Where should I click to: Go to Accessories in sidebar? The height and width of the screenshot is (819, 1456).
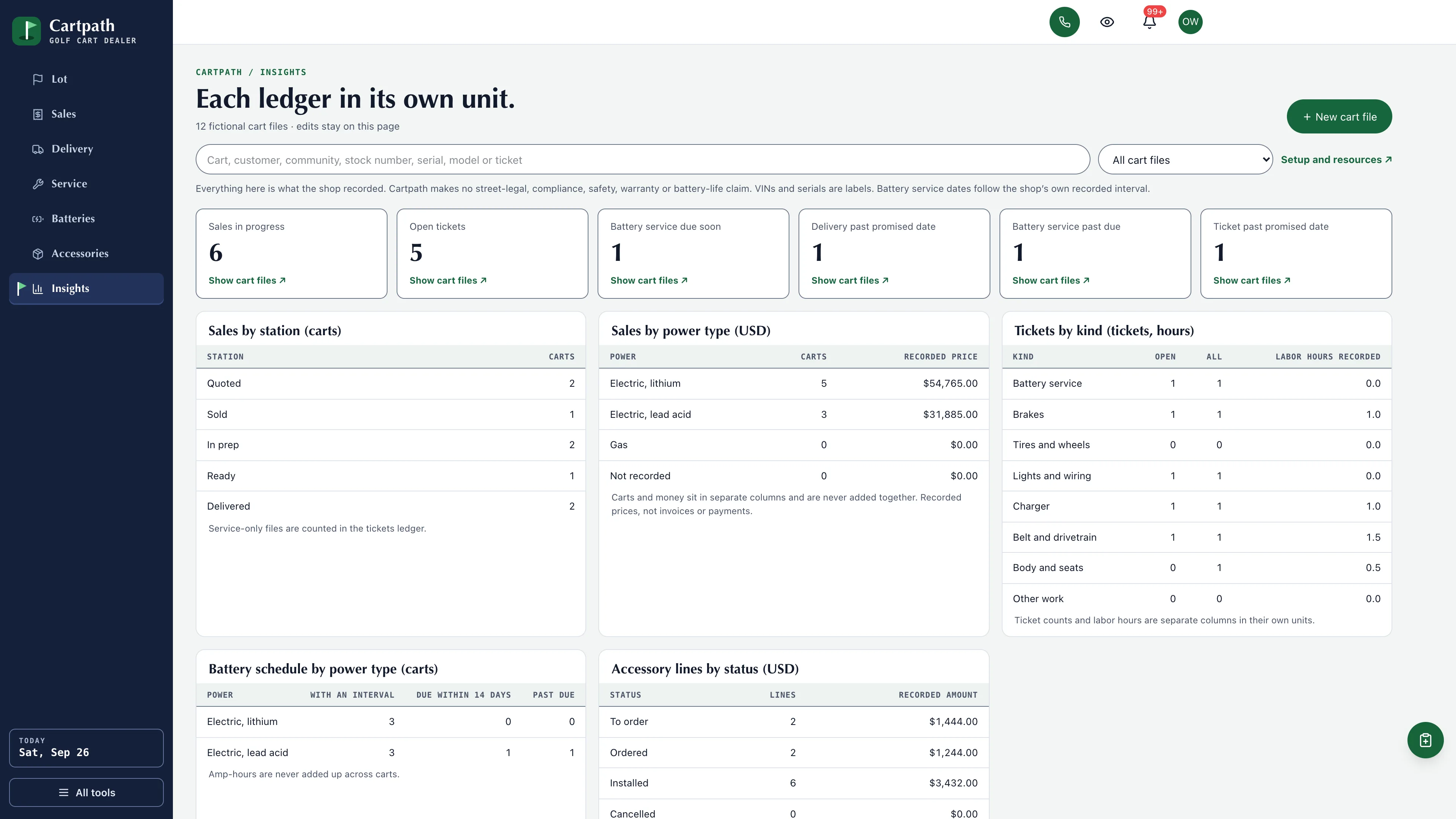tap(86, 254)
